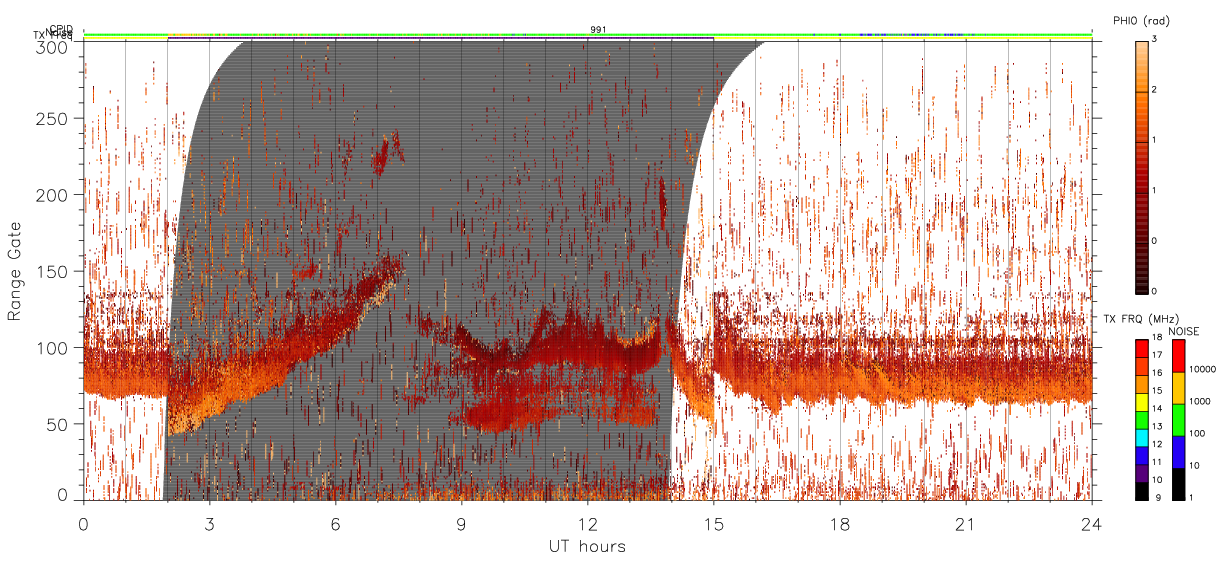Viewport: 1228px width, 567px height.
Task: Click the 'CPID' label at top left
Action: tap(60, 29)
